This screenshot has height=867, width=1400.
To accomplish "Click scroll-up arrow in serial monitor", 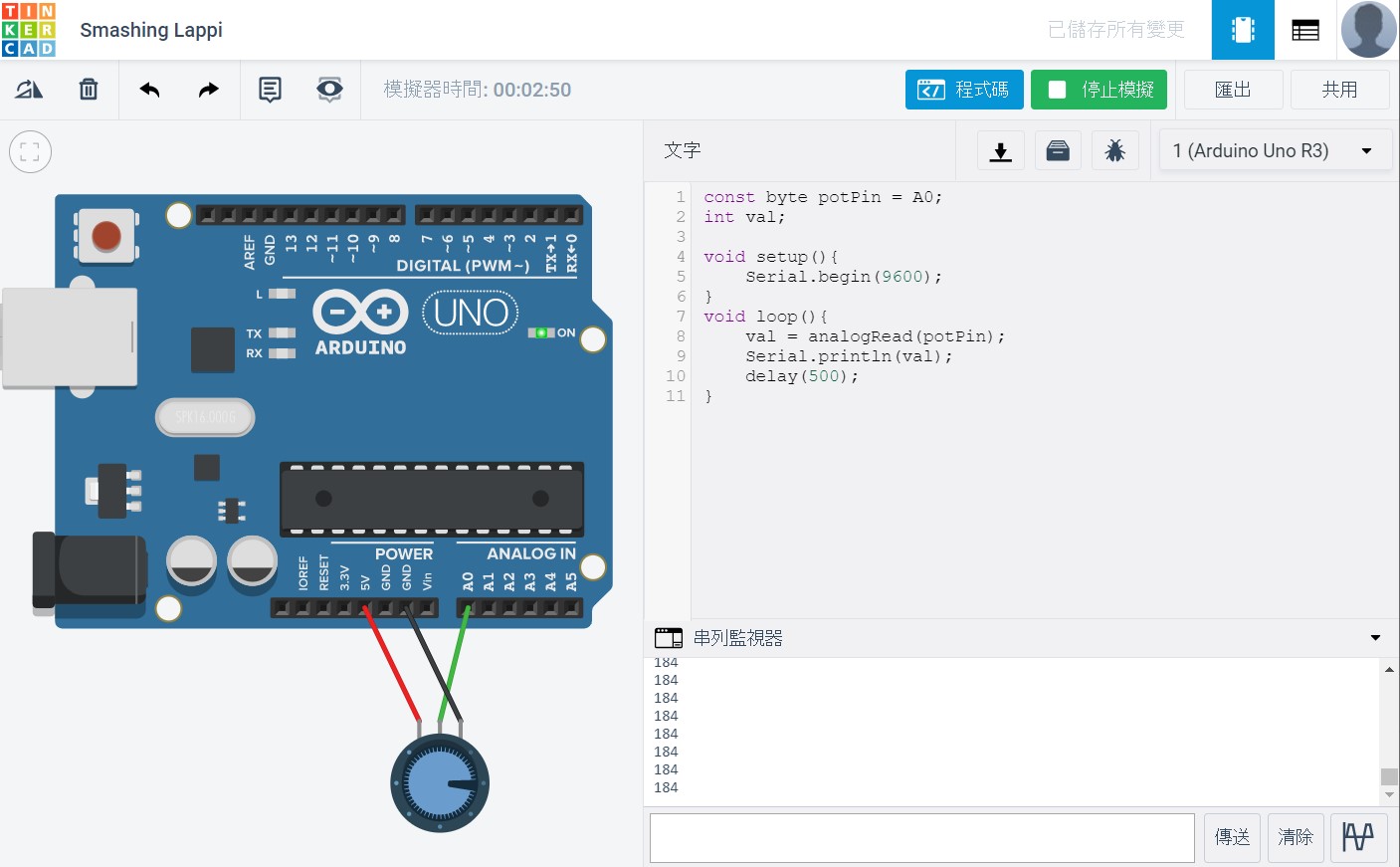I will click(x=1389, y=670).
